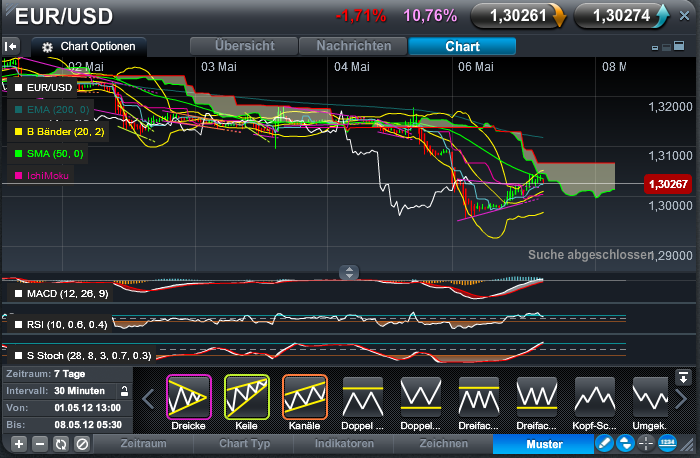Toggle the S Stoch indicator checkbox
The width and height of the screenshot is (700, 458).
click(18, 356)
